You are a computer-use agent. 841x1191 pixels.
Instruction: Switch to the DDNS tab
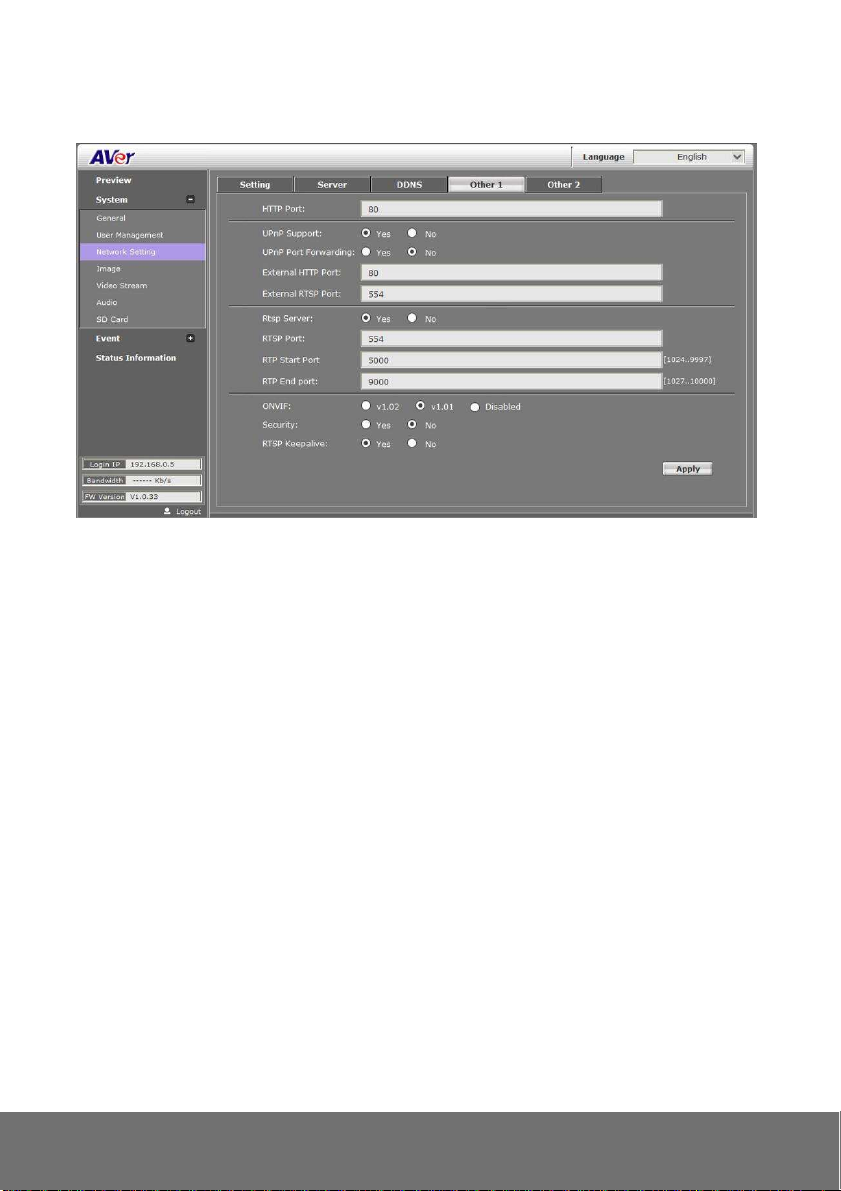click(408, 185)
